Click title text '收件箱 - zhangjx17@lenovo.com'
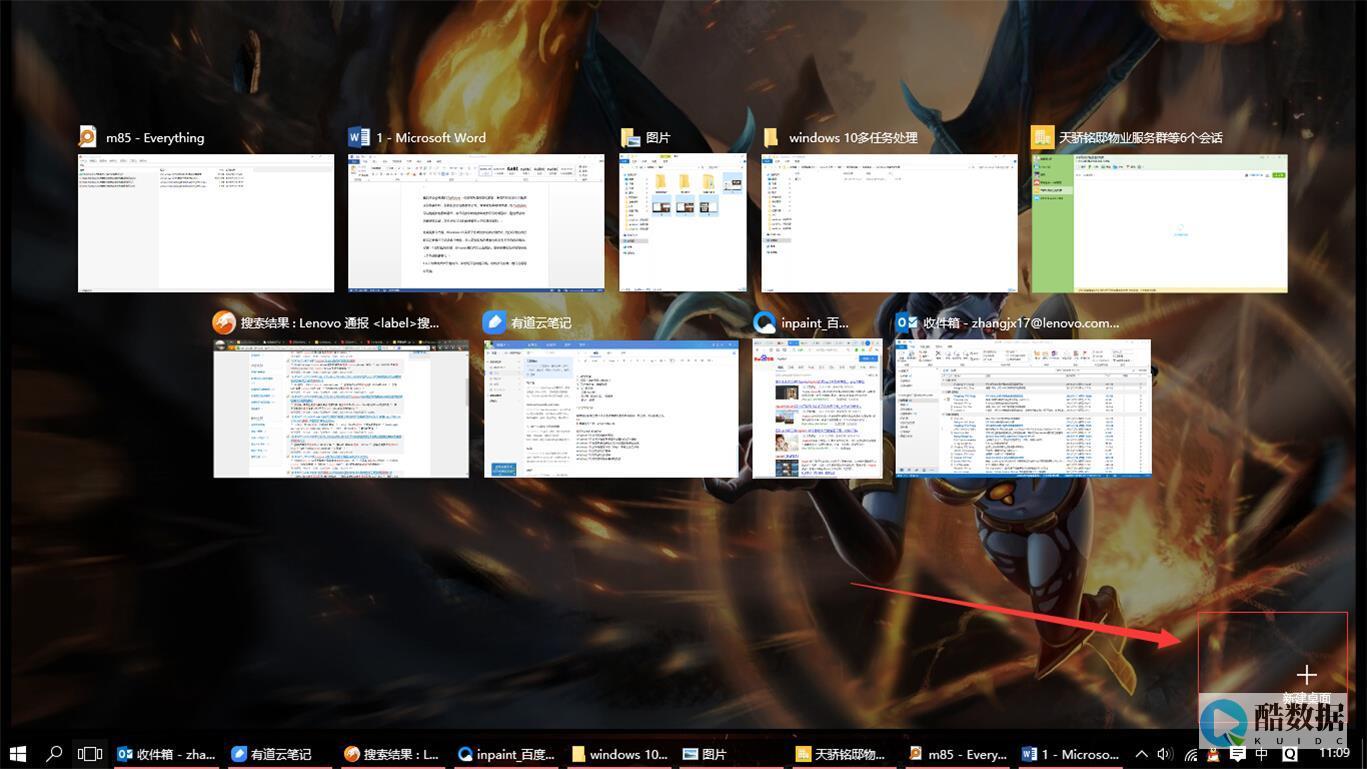Screen dimensions: 1367x769 click(x=1021, y=322)
